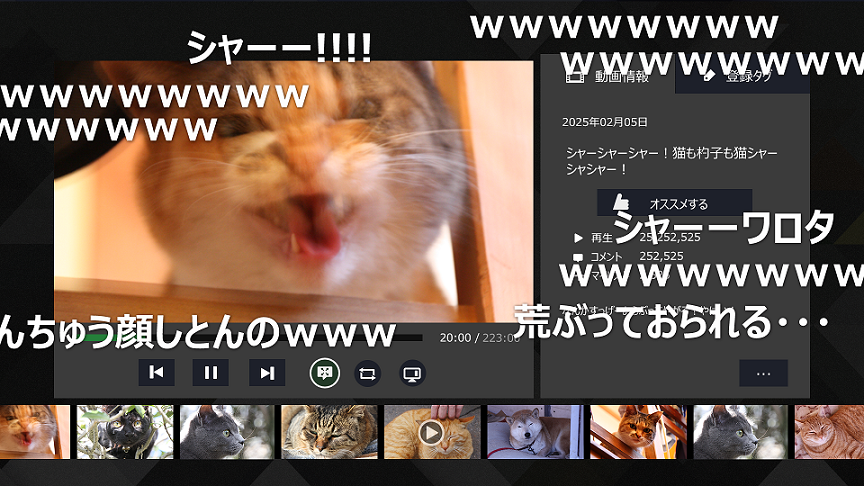Open the more options (…) button
Viewport: 864px width, 486px height.
[763, 374]
